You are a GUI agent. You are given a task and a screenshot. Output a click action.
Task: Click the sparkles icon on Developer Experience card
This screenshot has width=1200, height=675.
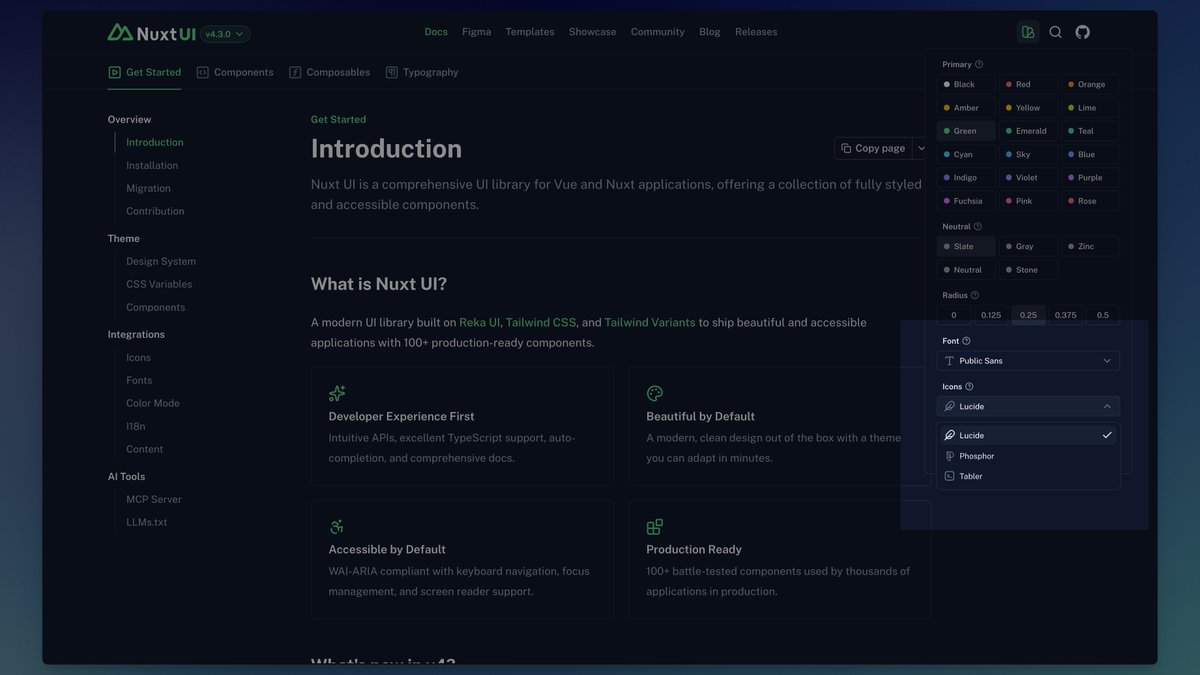coord(337,394)
